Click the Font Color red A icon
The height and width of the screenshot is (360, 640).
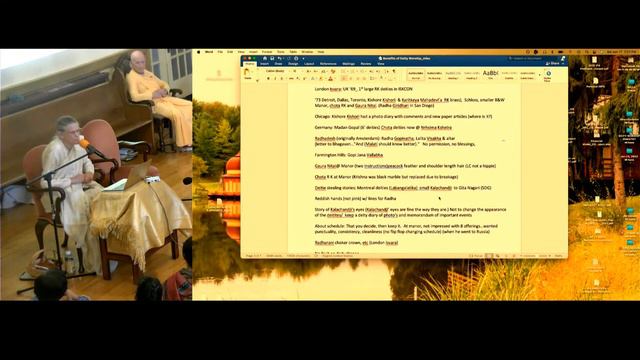330,78
